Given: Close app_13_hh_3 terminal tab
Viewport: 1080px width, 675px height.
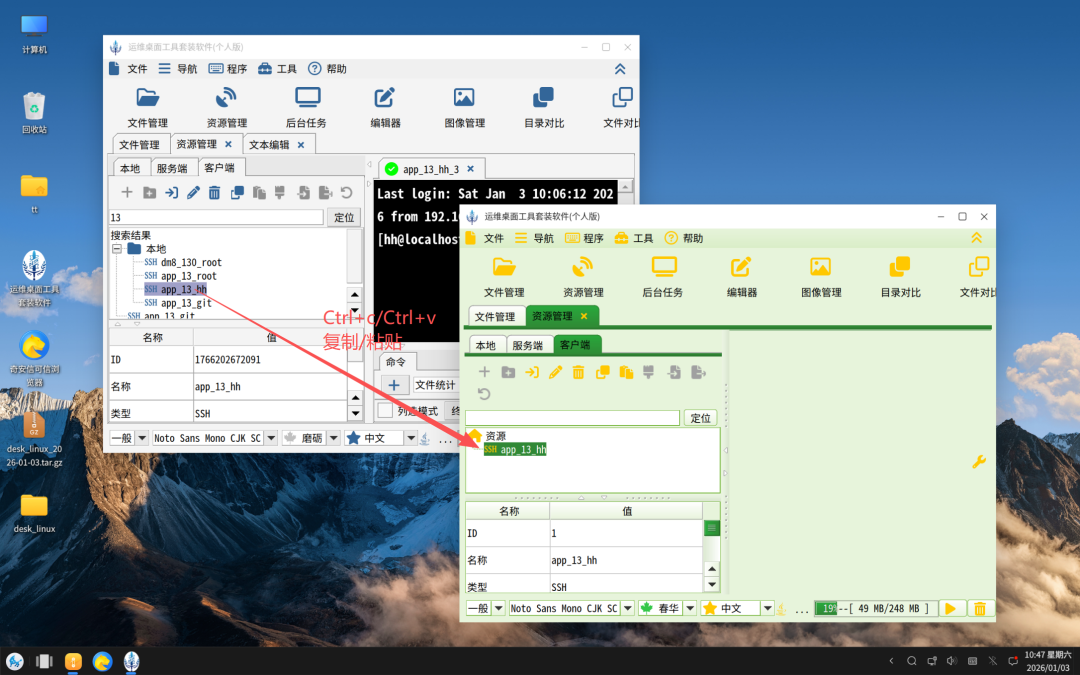Looking at the screenshot, I should coord(470,169).
